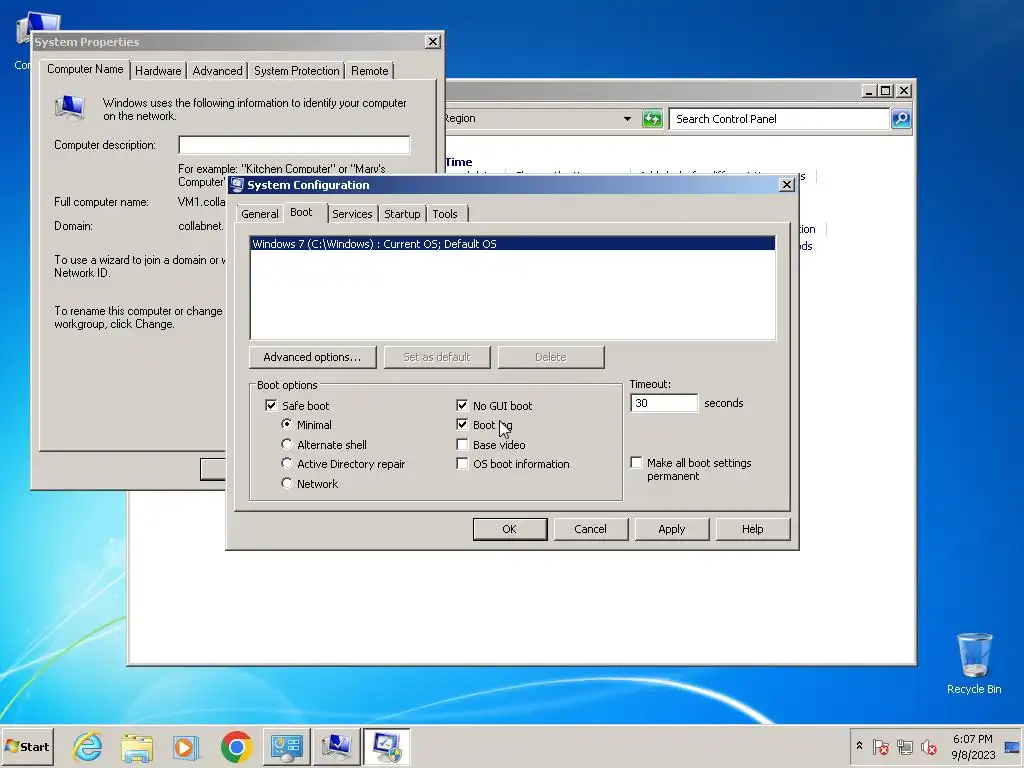Select Active Directory repair option
This screenshot has width=1024, height=768.
click(286, 464)
